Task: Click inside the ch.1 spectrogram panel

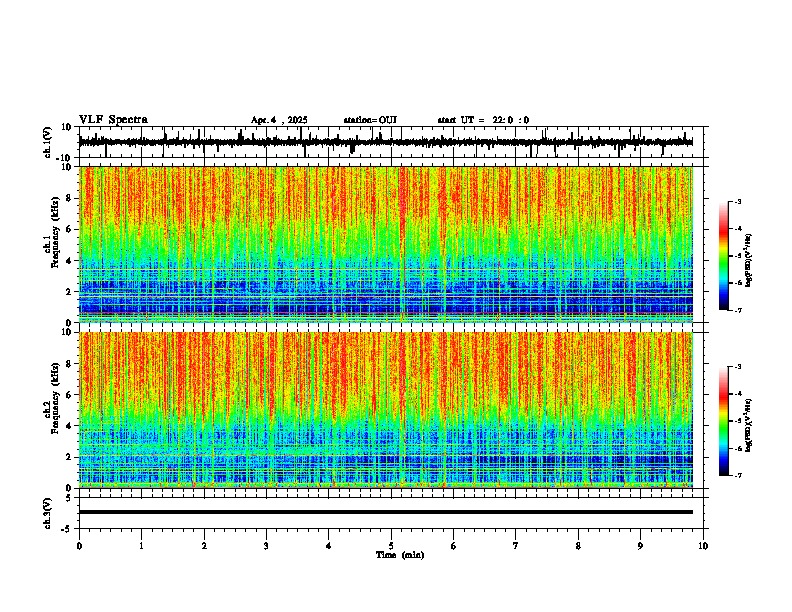Action: [385, 244]
